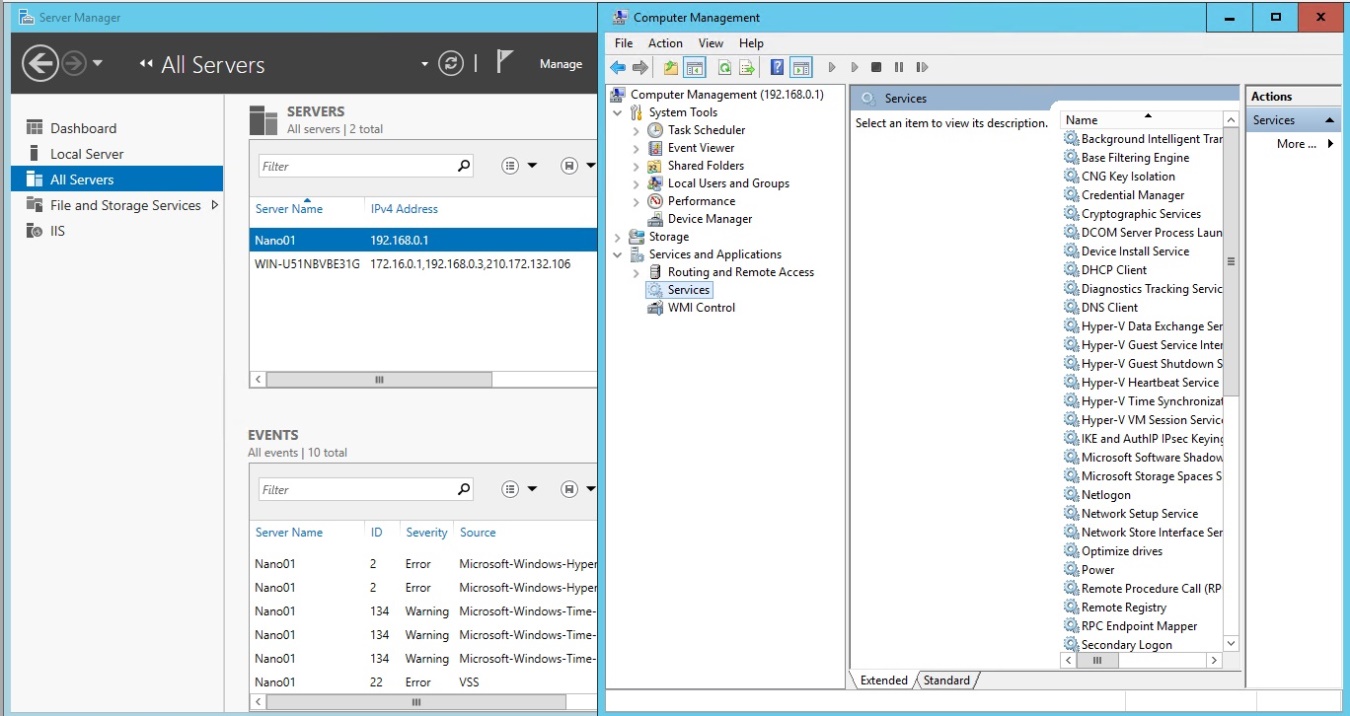Click Forward arrow in Computer Management toolbar

640,67
